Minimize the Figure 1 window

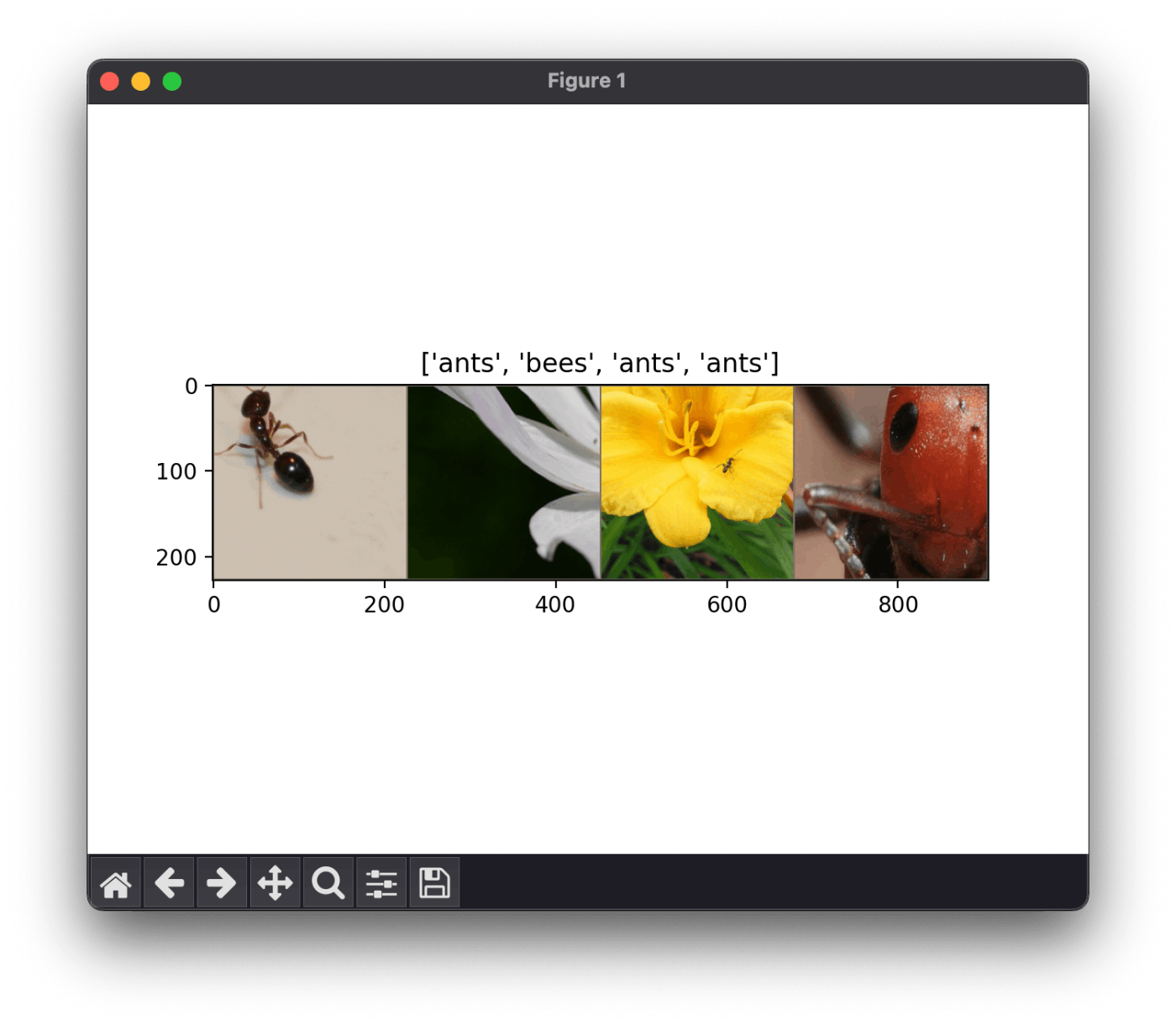(140, 82)
